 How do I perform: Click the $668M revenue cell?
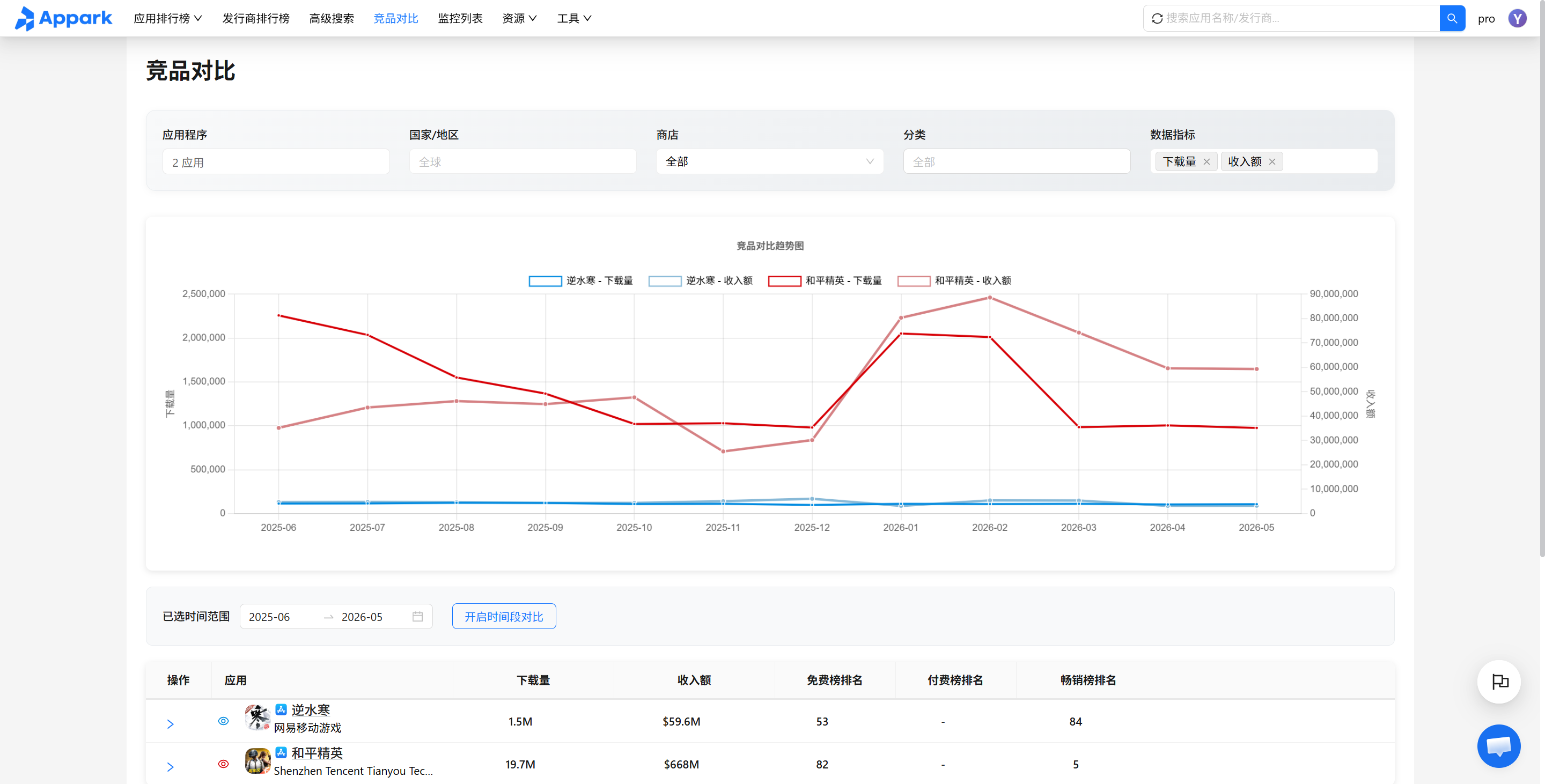681,764
